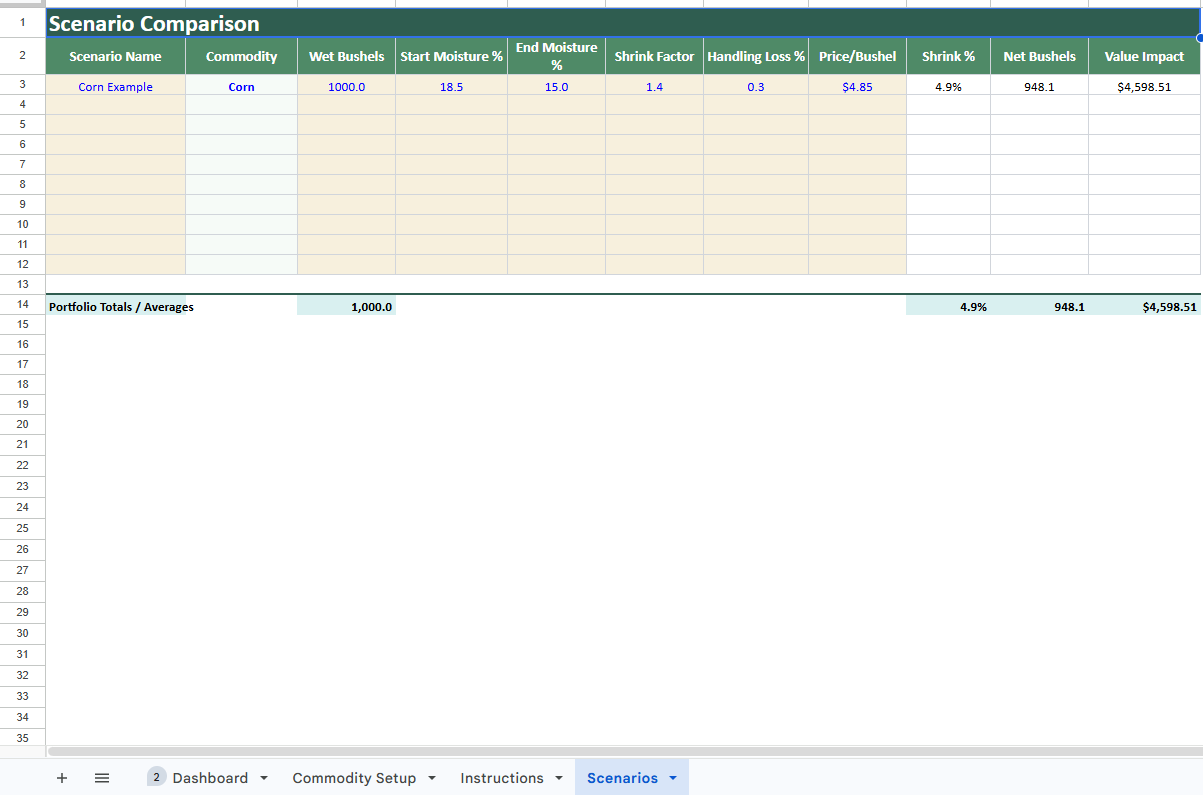Select the Net Bushels value 948.1

pyautogui.click(x=1039, y=87)
